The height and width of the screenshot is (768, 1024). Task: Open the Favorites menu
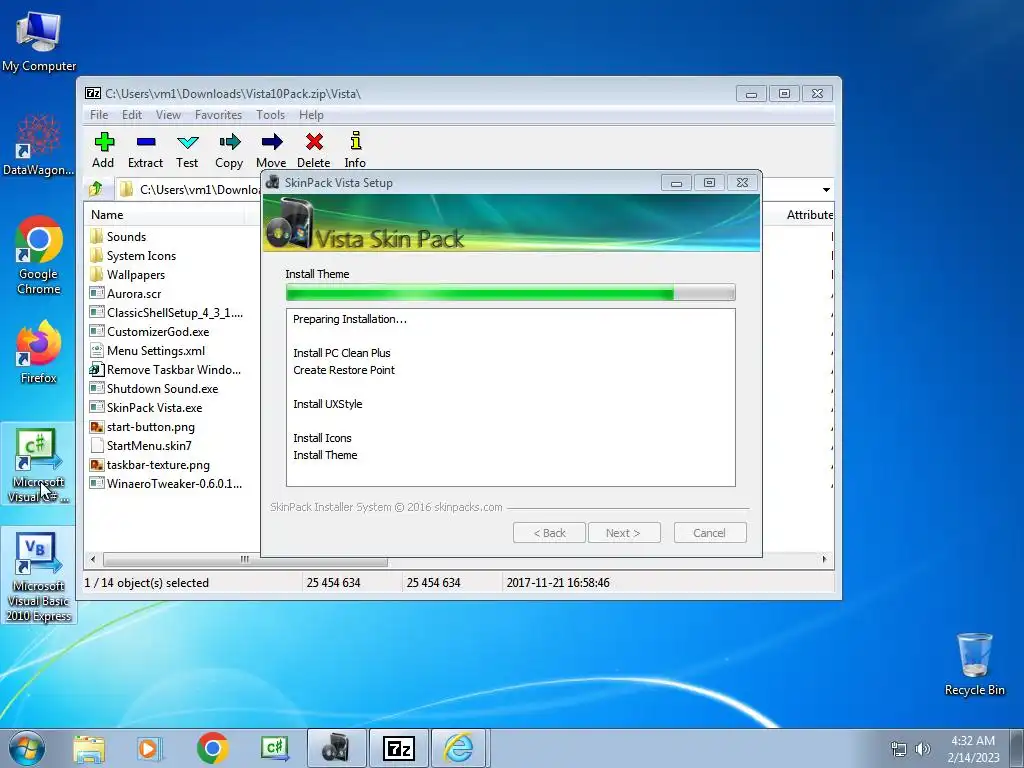click(218, 115)
